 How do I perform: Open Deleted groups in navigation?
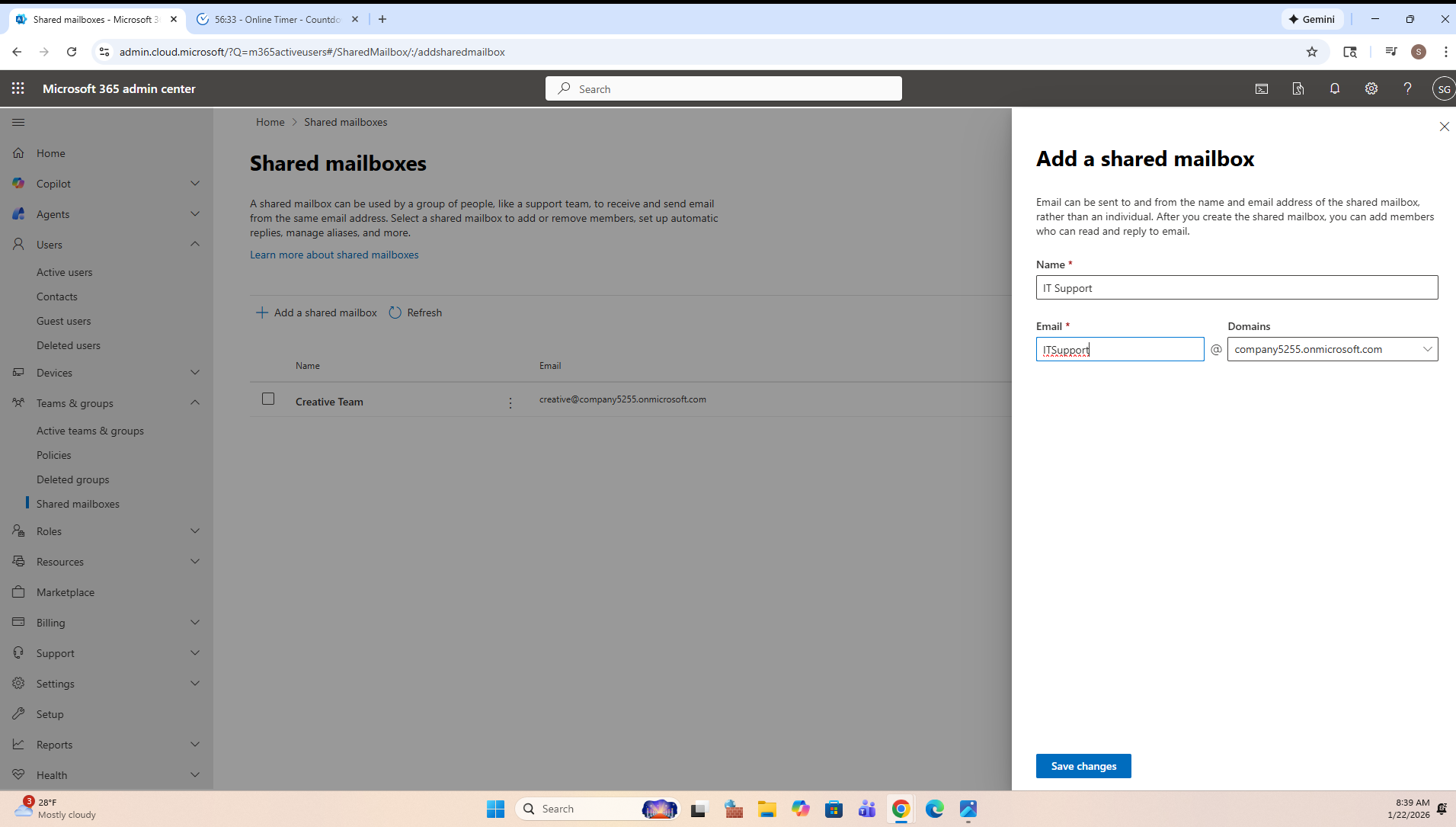tap(72, 479)
